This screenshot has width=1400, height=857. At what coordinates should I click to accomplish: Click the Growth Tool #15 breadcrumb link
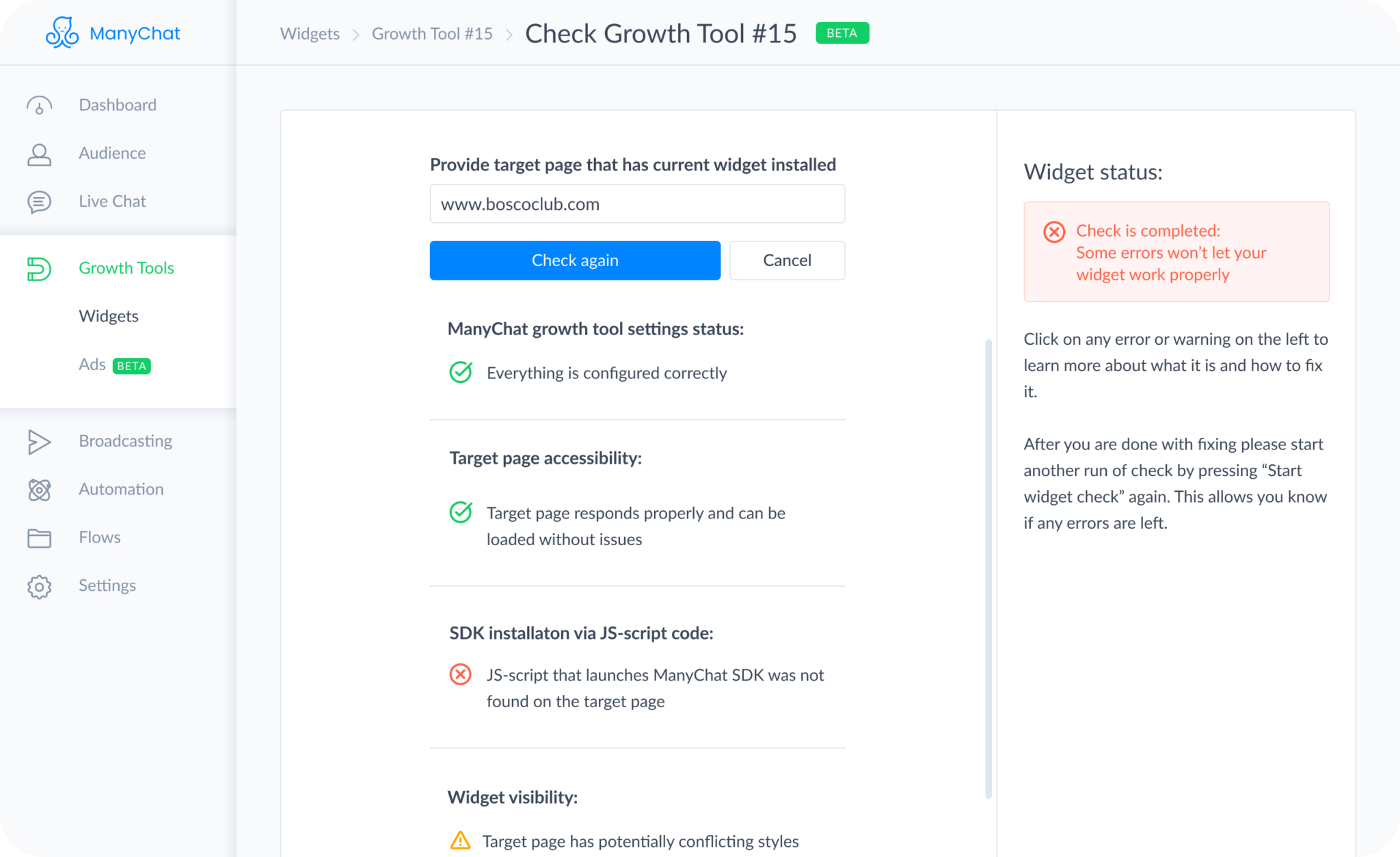click(432, 33)
